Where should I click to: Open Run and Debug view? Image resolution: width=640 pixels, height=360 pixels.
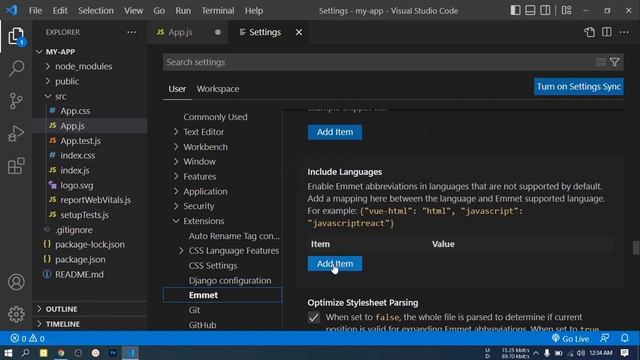pos(16,133)
